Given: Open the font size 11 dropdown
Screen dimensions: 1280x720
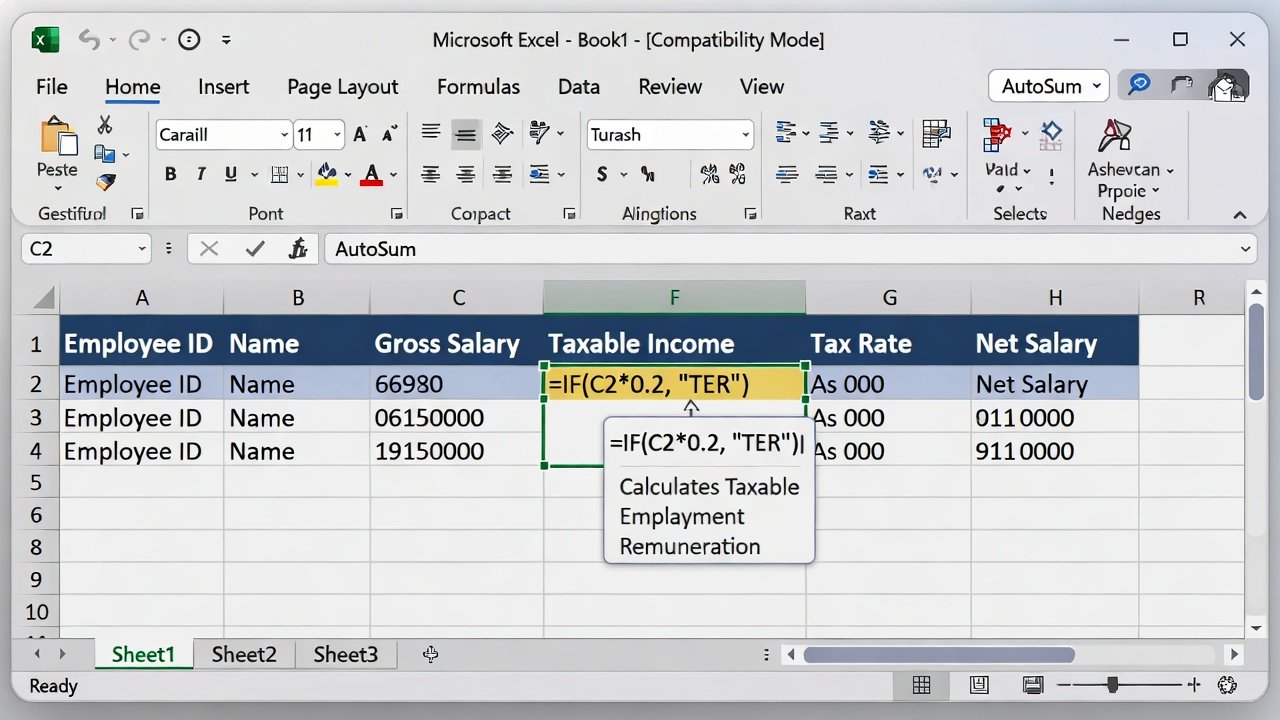Looking at the screenshot, I should click(338, 135).
